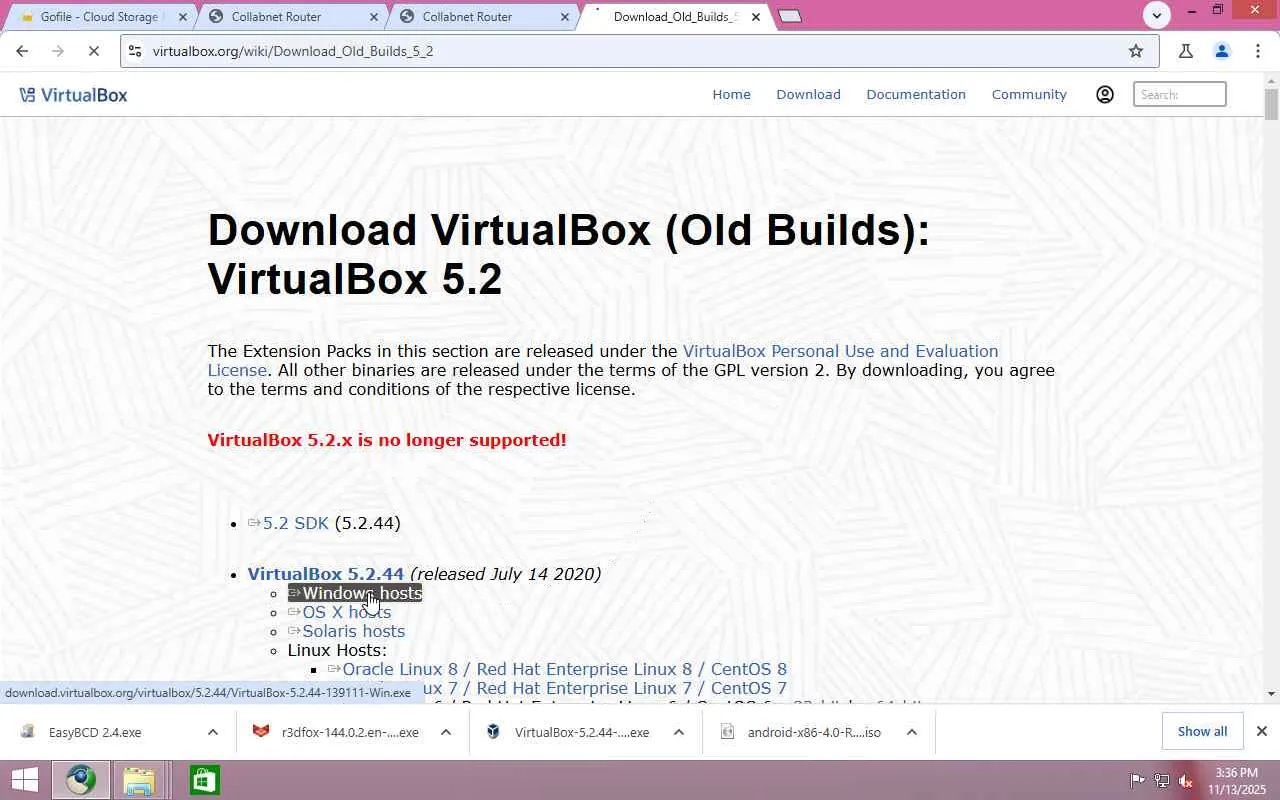Click the scrollbar up arrow
Screen dimensions: 1280x800
pyautogui.click(x=1271, y=80)
